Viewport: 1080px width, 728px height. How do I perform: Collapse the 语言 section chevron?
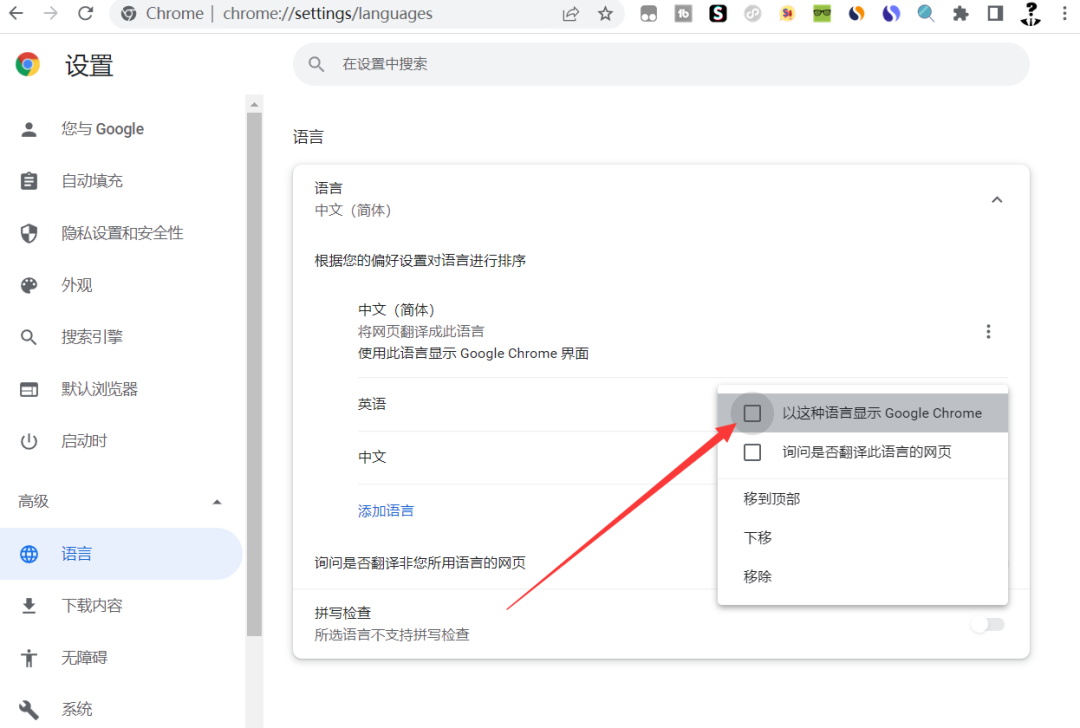(997, 199)
